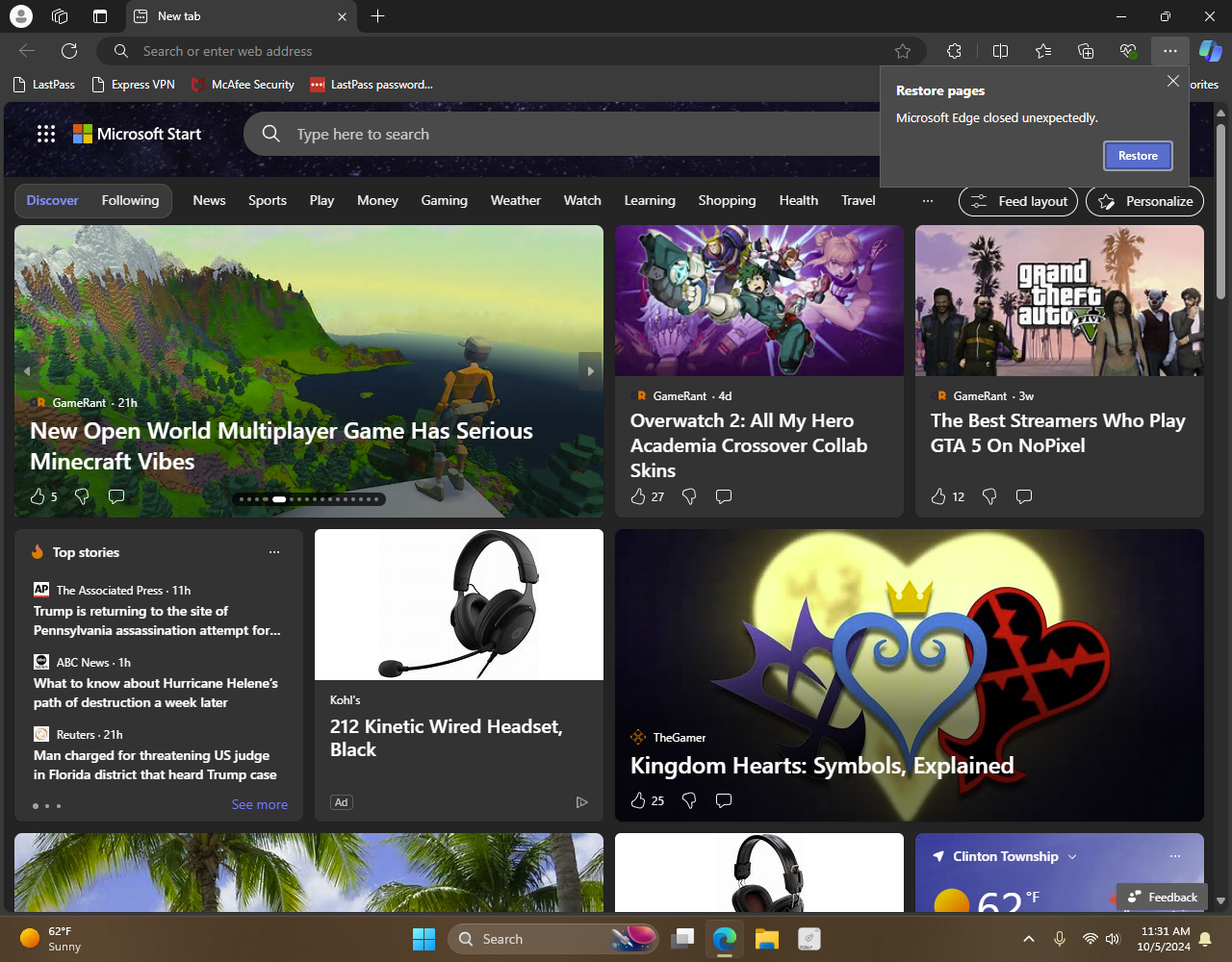Open a new tab with plus button
This screenshot has width=1232, height=962.
(378, 16)
